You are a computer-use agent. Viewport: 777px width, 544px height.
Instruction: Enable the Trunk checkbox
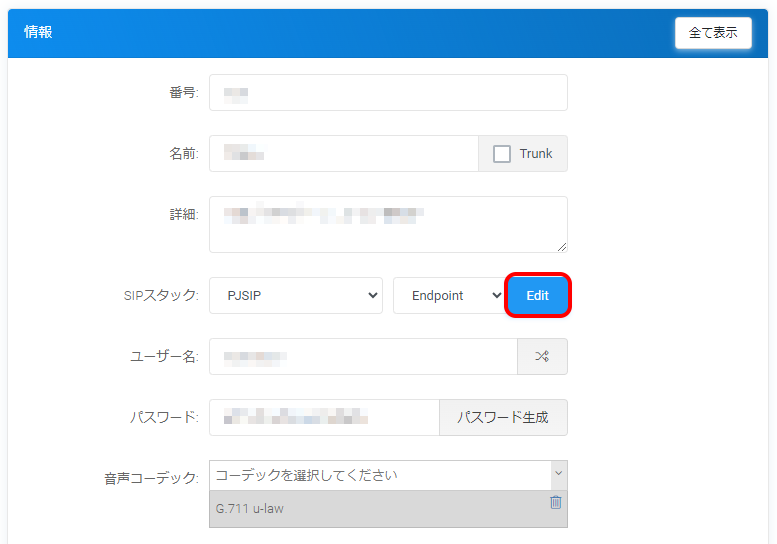pos(502,154)
